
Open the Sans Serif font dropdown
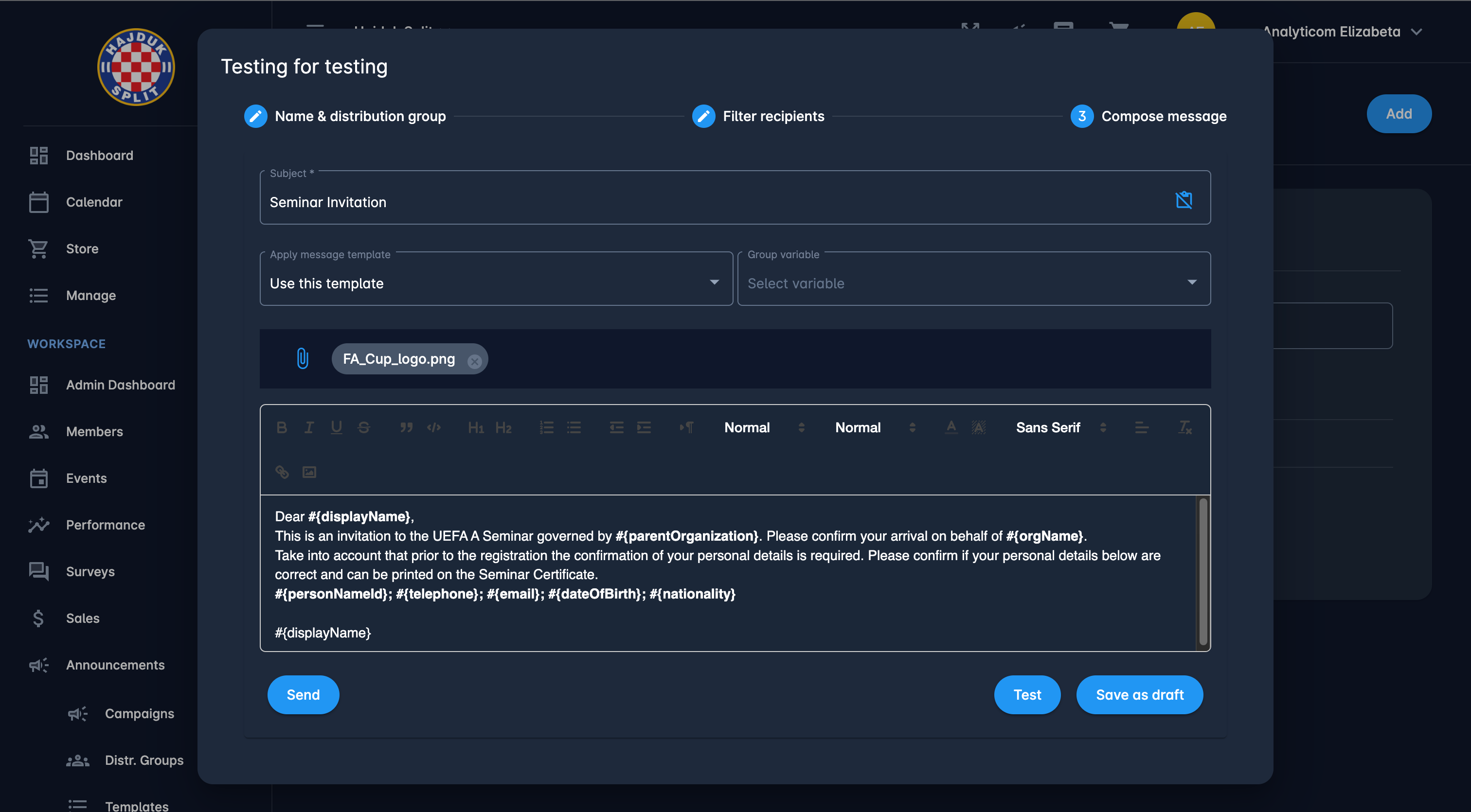(1059, 427)
